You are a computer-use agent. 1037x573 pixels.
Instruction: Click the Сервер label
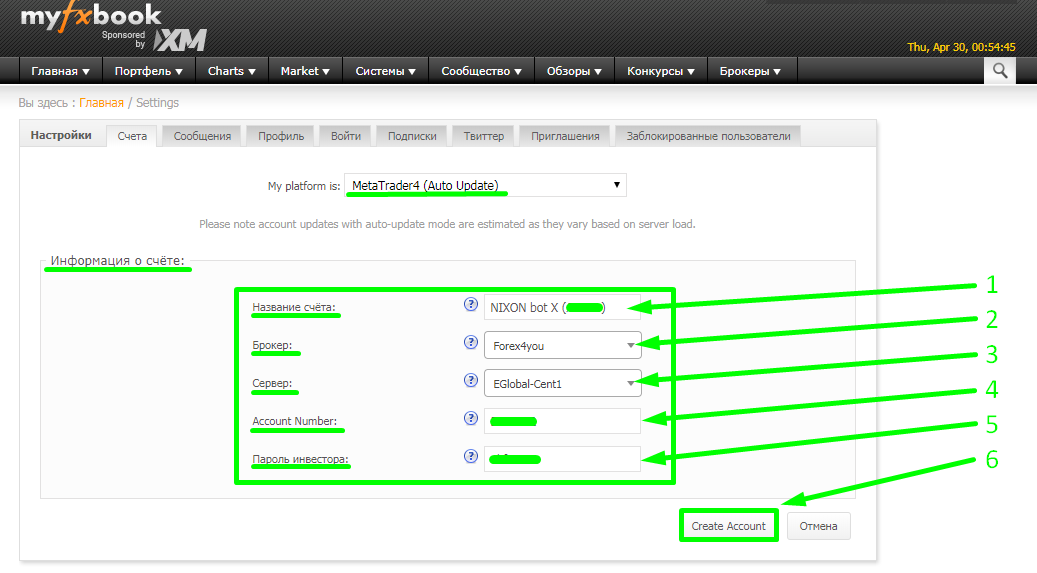point(272,383)
